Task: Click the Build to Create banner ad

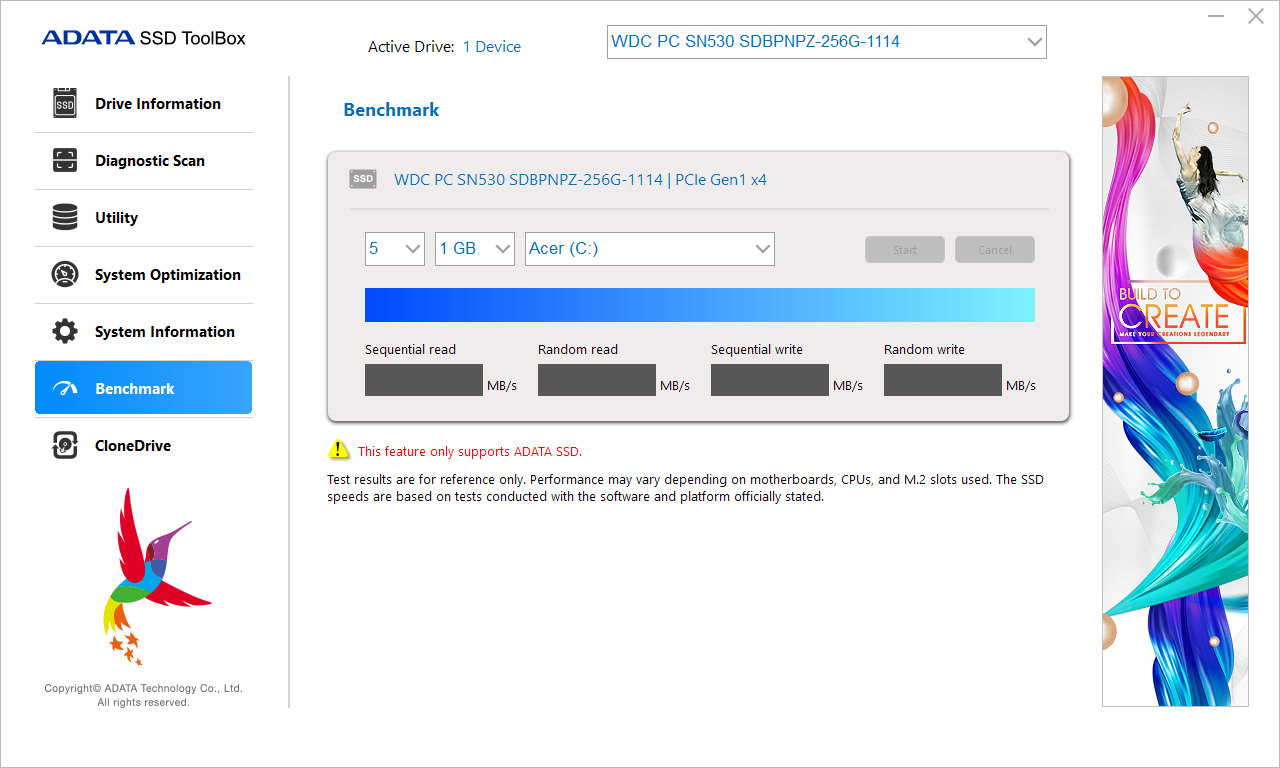Action: 1175,392
